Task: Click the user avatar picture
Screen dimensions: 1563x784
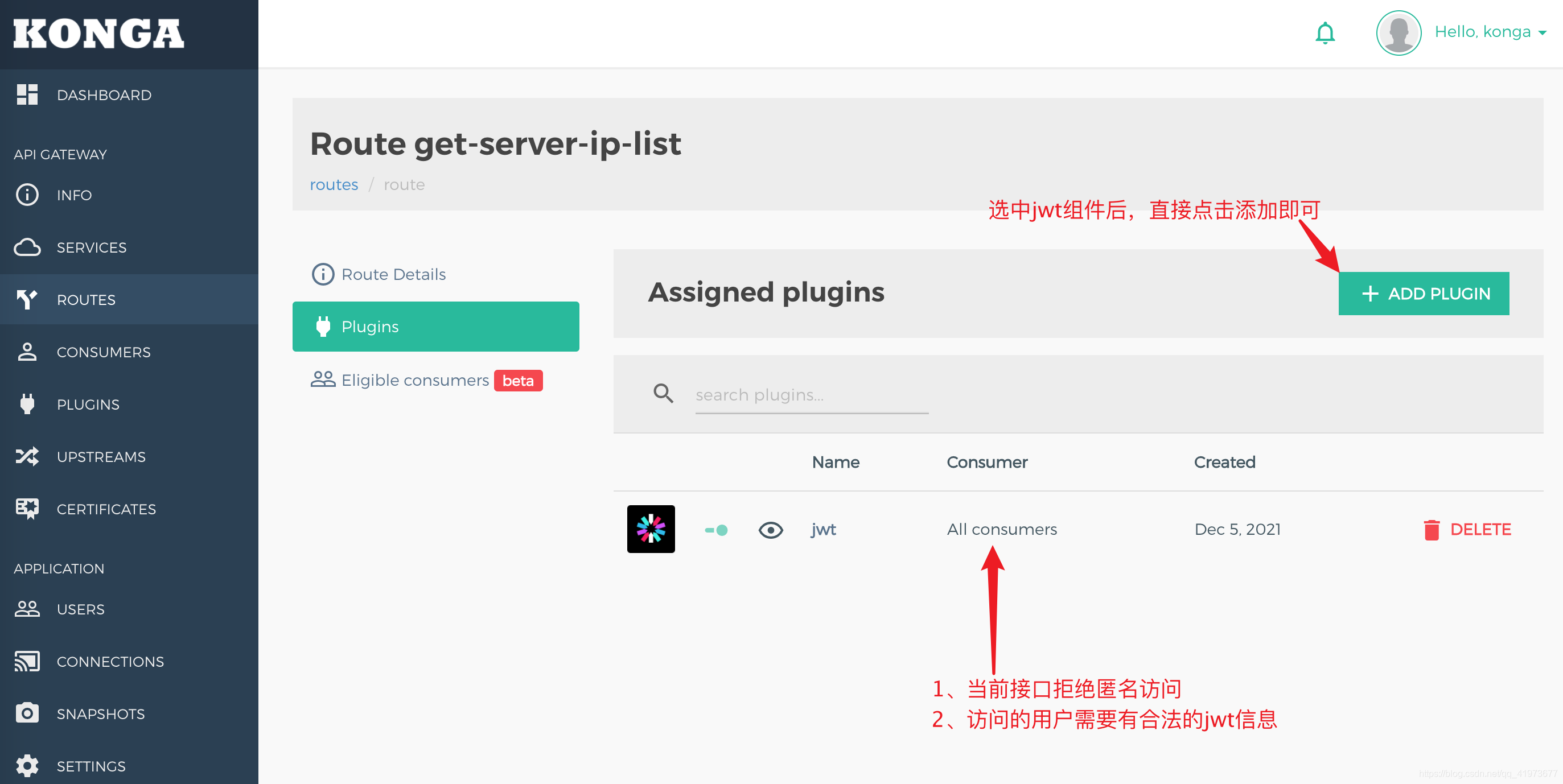Action: click(1399, 33)
